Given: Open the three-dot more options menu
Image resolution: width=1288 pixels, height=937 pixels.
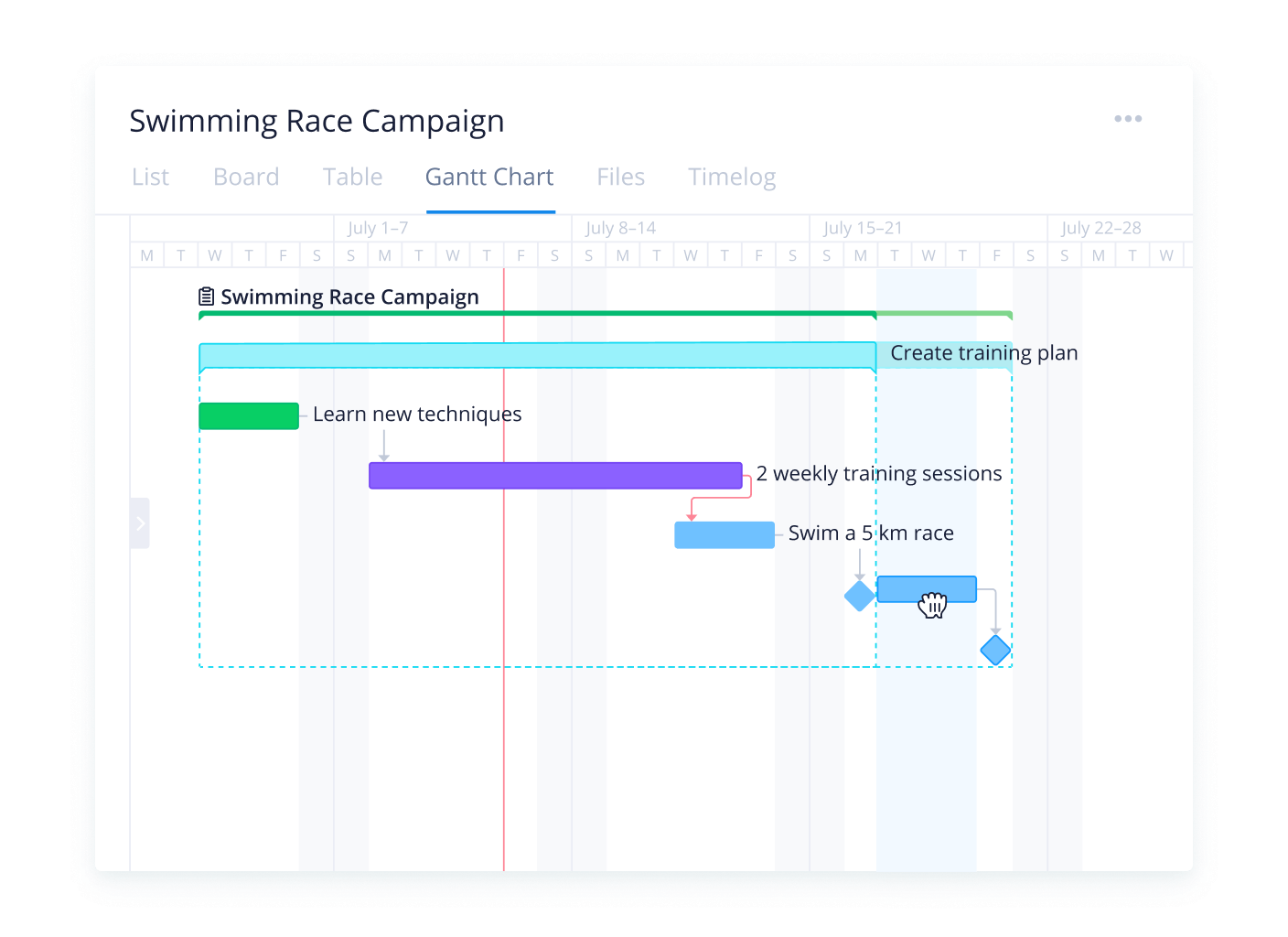Looking at the screenshot, I should (x=1127, y=119).
